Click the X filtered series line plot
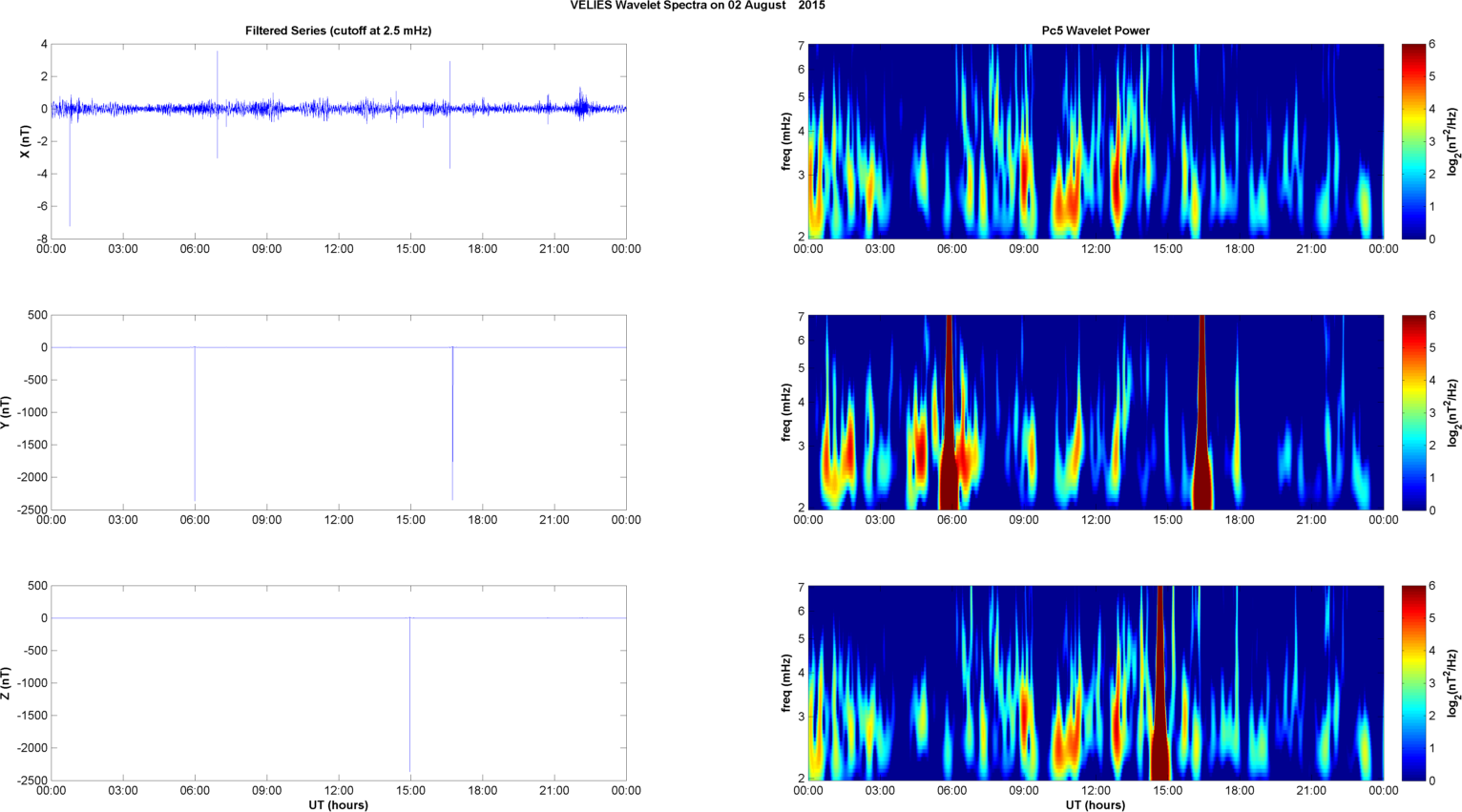The image size is (1462, 812). (x=339, y=141)
